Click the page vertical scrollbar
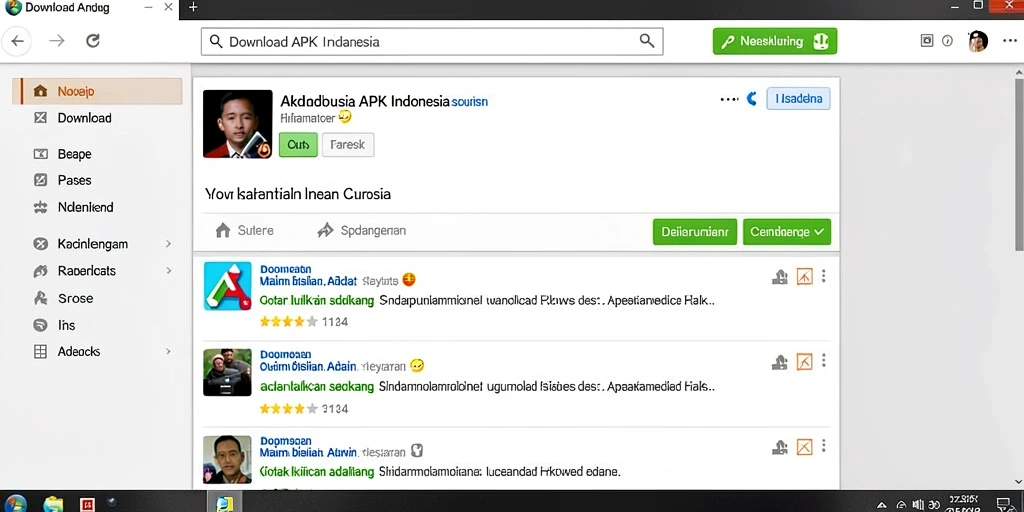 pos(1019,165)
